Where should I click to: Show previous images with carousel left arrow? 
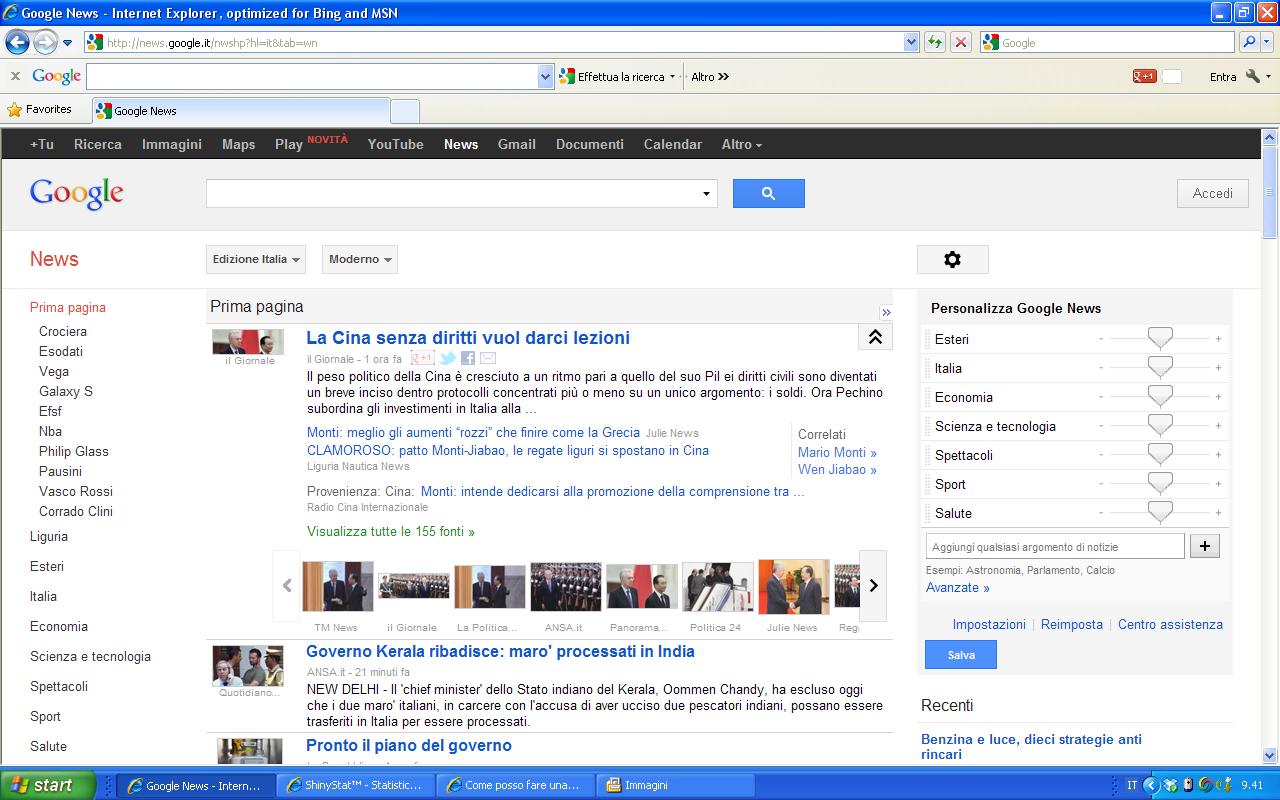287,586
